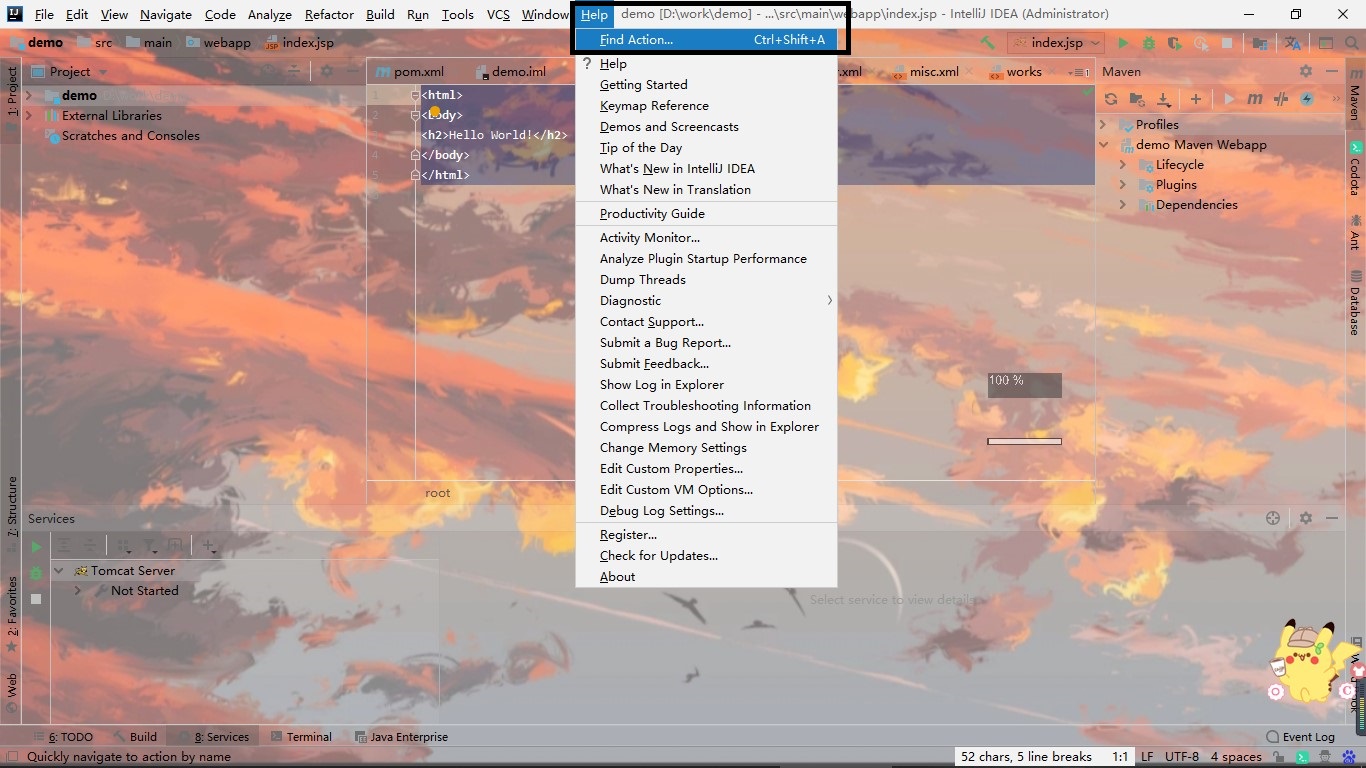This screenshot has width=1366, height=768.
Task: Open Project Structure icon in top toolbar
Action: point(1261,43)
